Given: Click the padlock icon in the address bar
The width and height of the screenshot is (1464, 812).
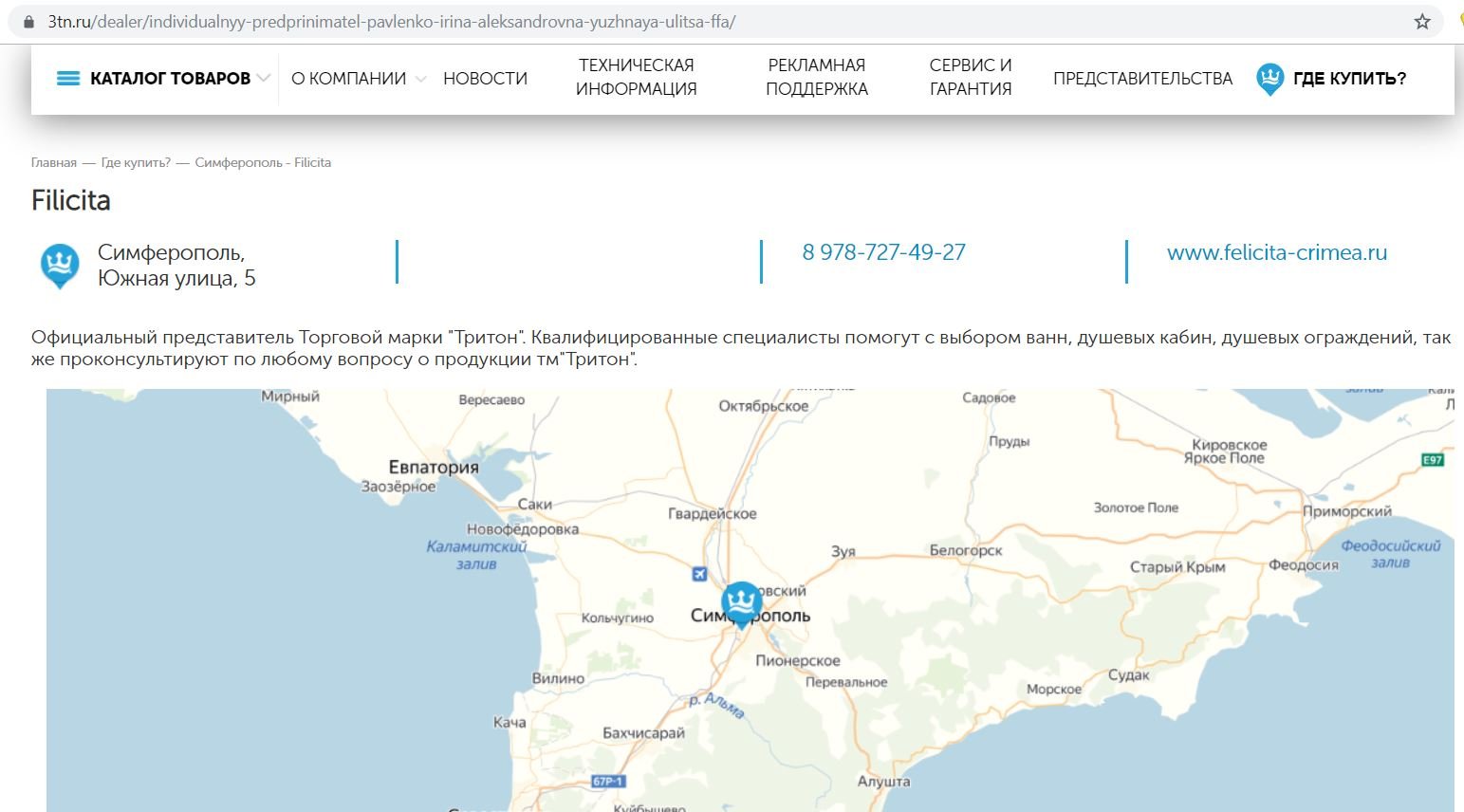Looking at the screenshot, I should 28,21.
